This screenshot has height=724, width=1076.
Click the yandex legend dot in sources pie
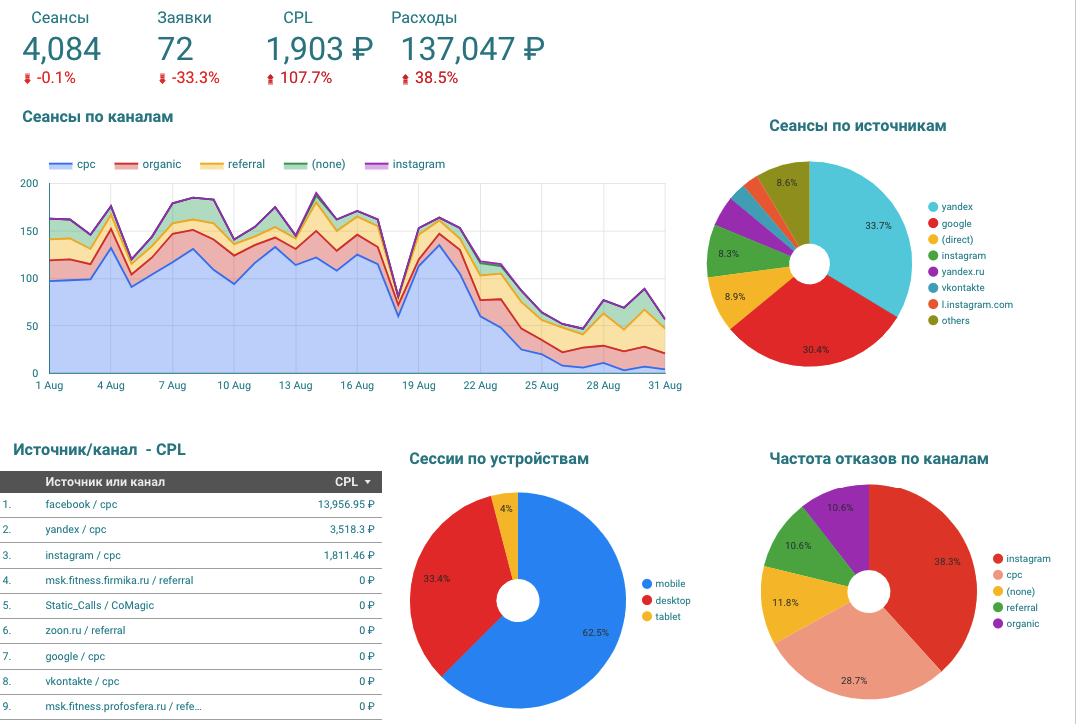point(933,207)
